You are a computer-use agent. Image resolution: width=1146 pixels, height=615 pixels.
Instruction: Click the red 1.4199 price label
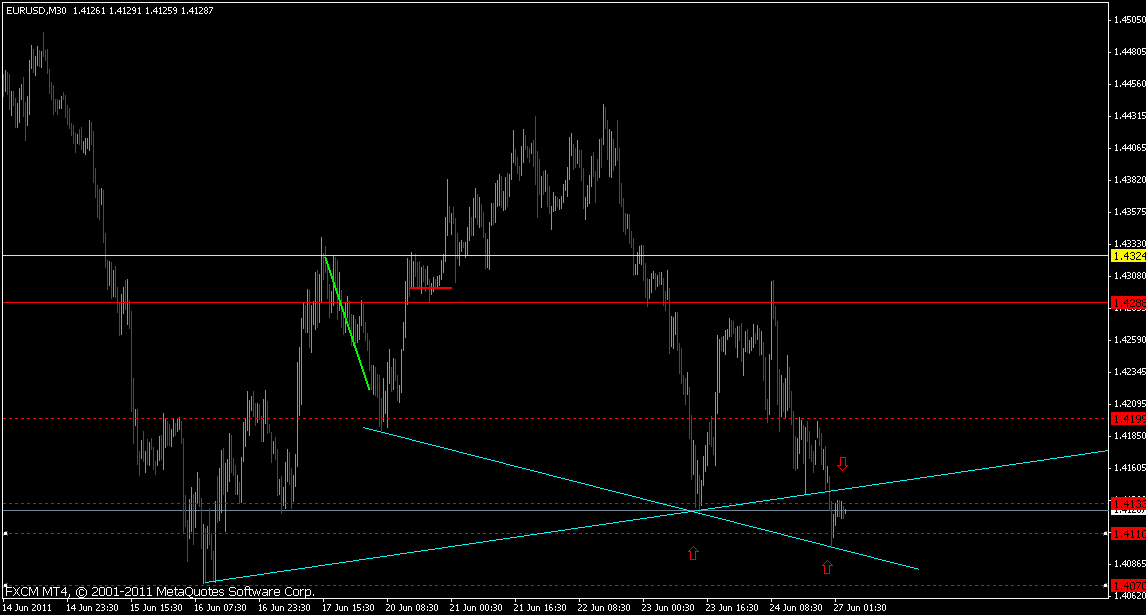coord(1126,419)
